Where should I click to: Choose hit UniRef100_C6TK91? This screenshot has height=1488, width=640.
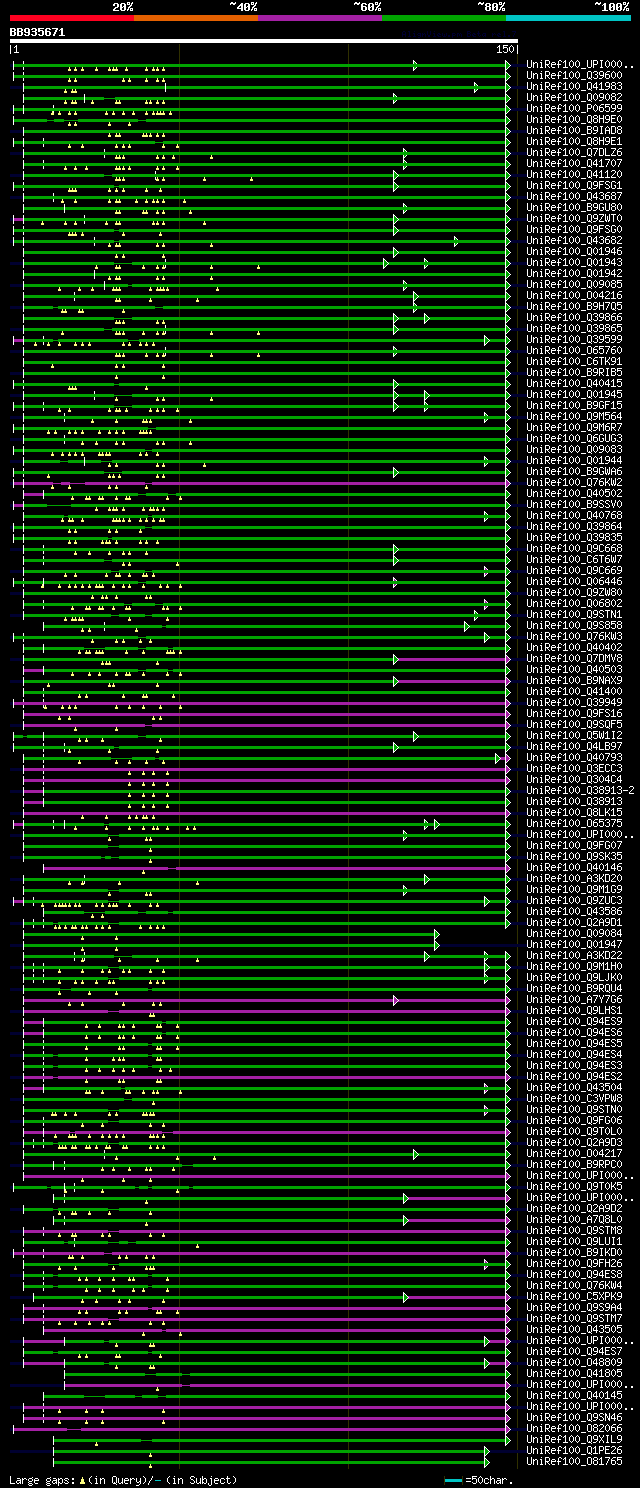(x=574, y=362)
